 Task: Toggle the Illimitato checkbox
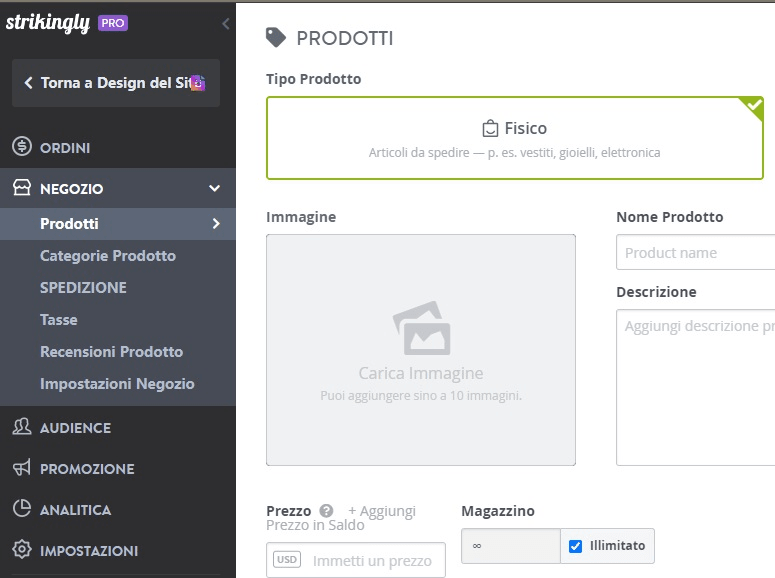coord(575,546)
